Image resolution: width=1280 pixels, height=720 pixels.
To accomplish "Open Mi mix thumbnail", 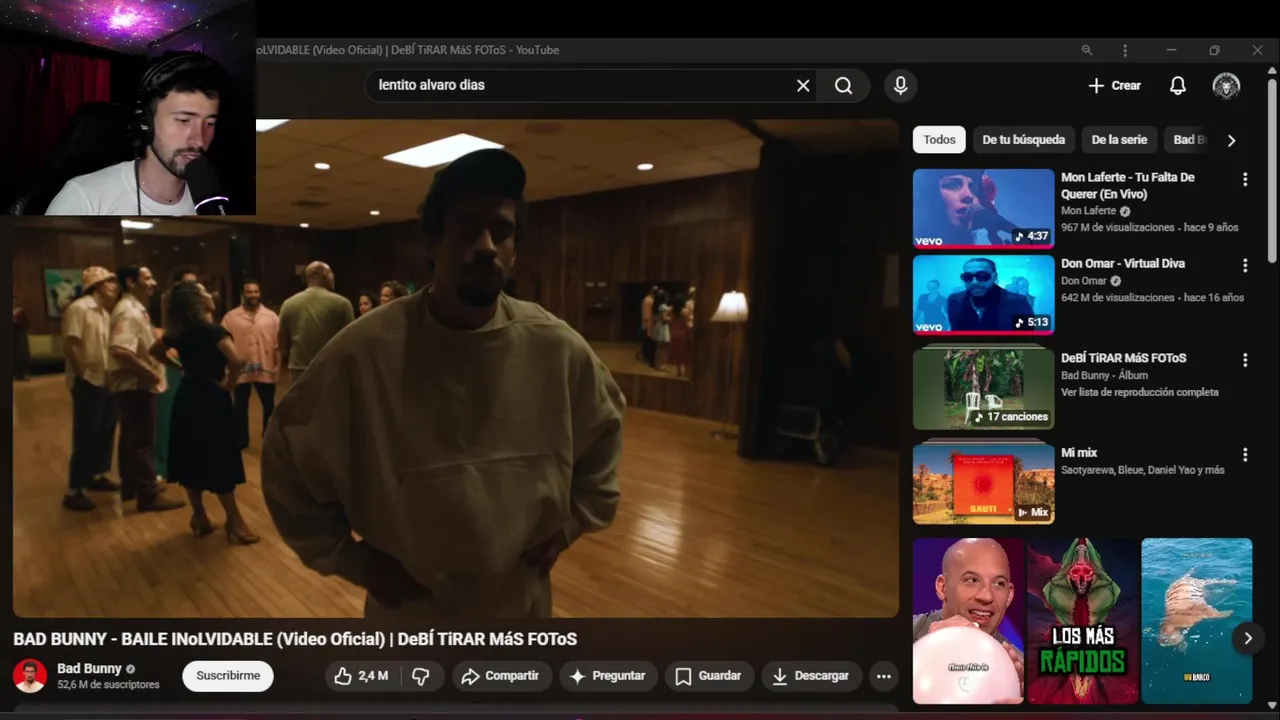I will 984,482.
